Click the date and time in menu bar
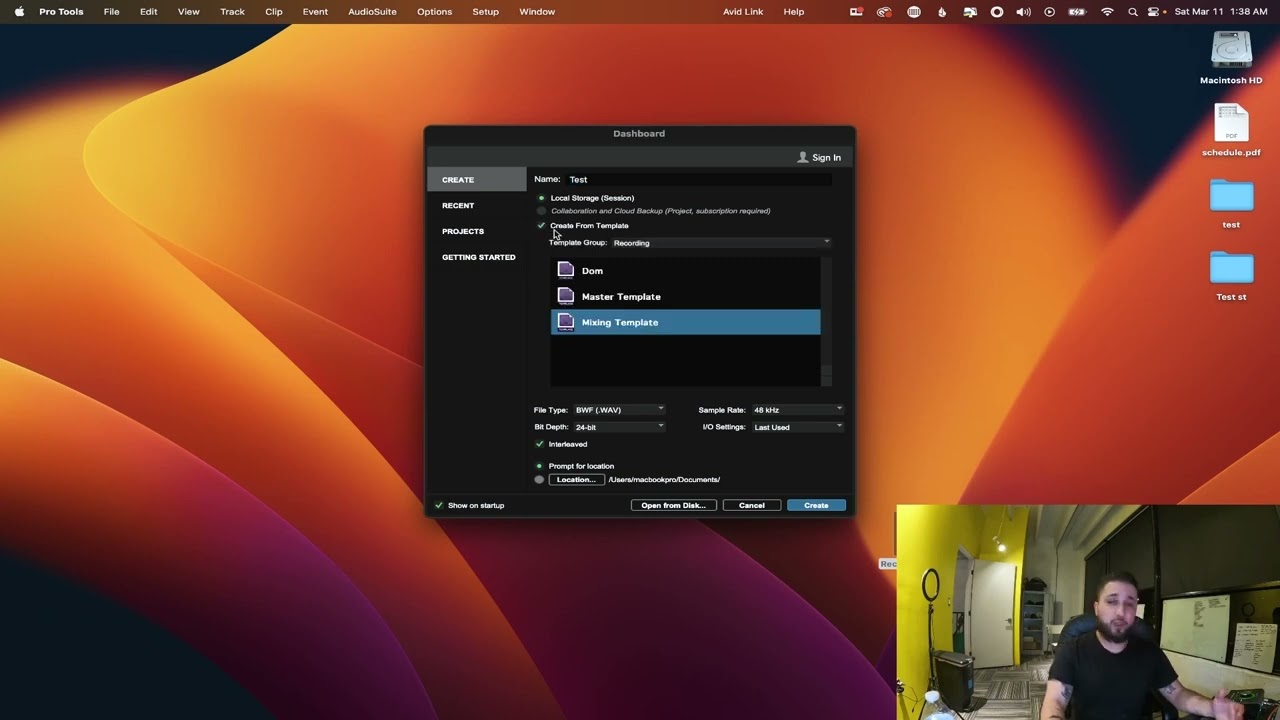 point(1221,12)
